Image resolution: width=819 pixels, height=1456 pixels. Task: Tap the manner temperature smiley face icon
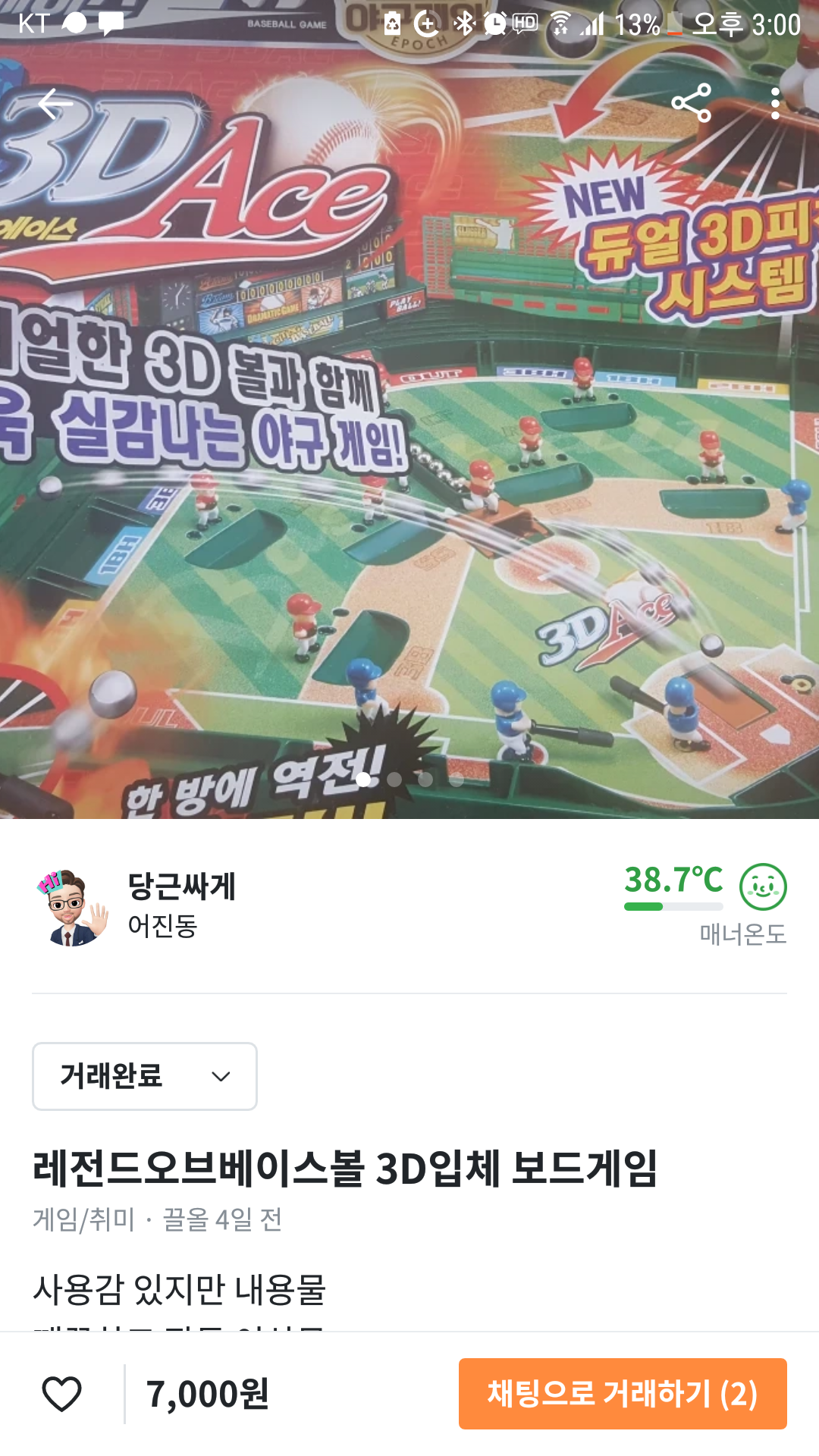coord(763,886)
